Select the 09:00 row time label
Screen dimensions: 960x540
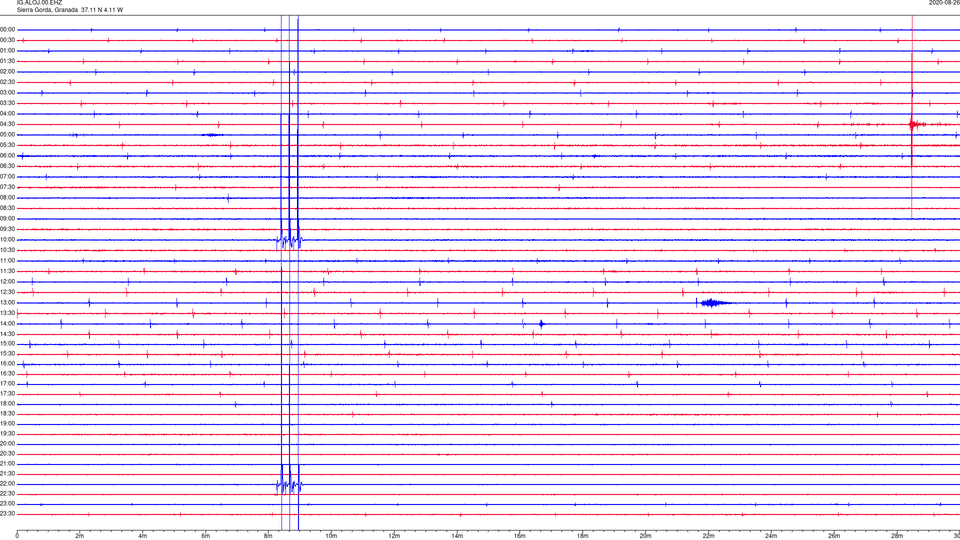7,219
